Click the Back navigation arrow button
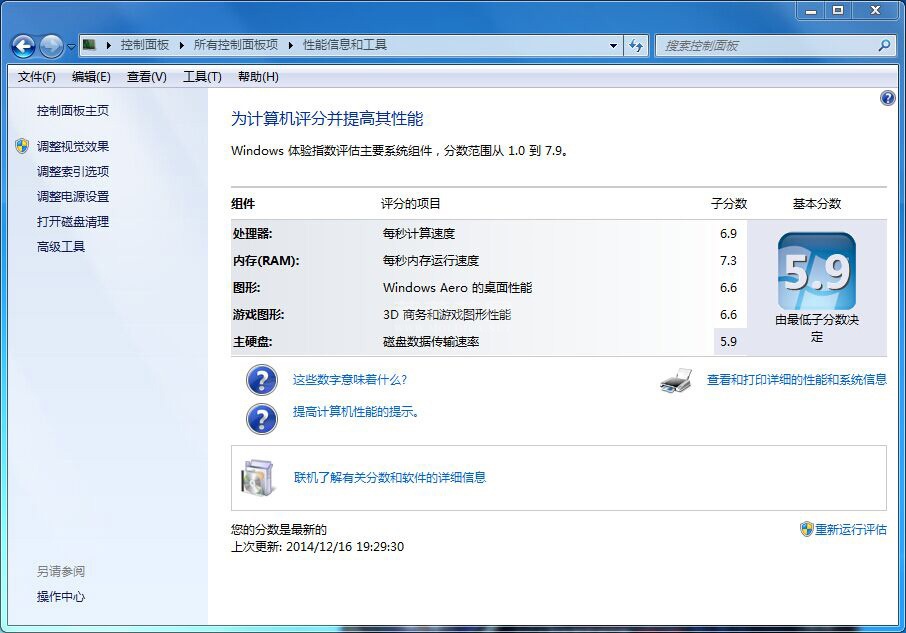 [24, 46]
